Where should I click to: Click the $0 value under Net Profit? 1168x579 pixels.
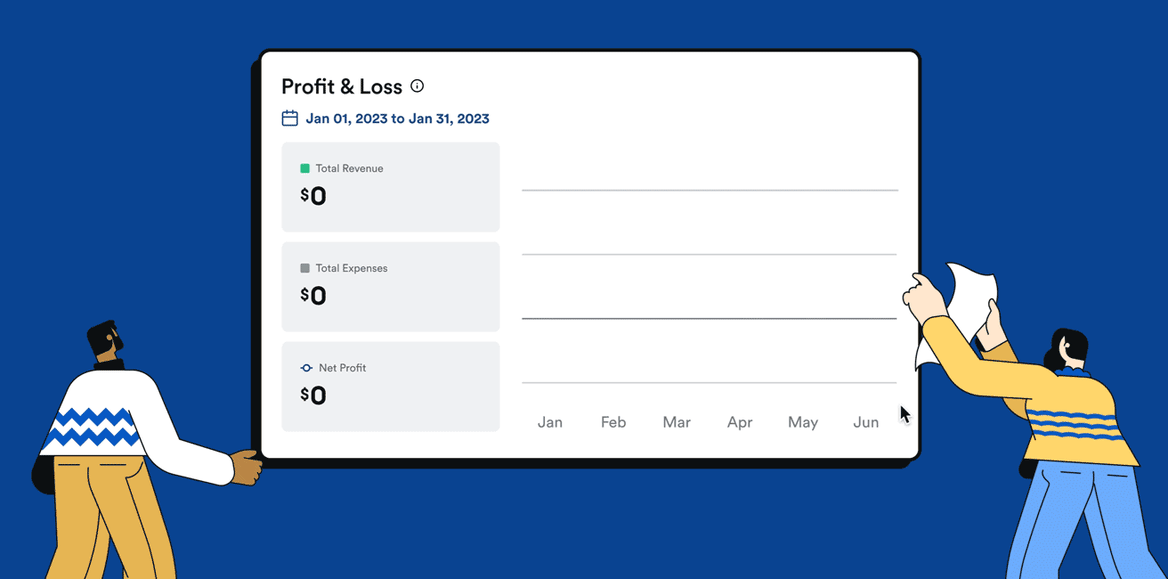(x=314, y=396)
